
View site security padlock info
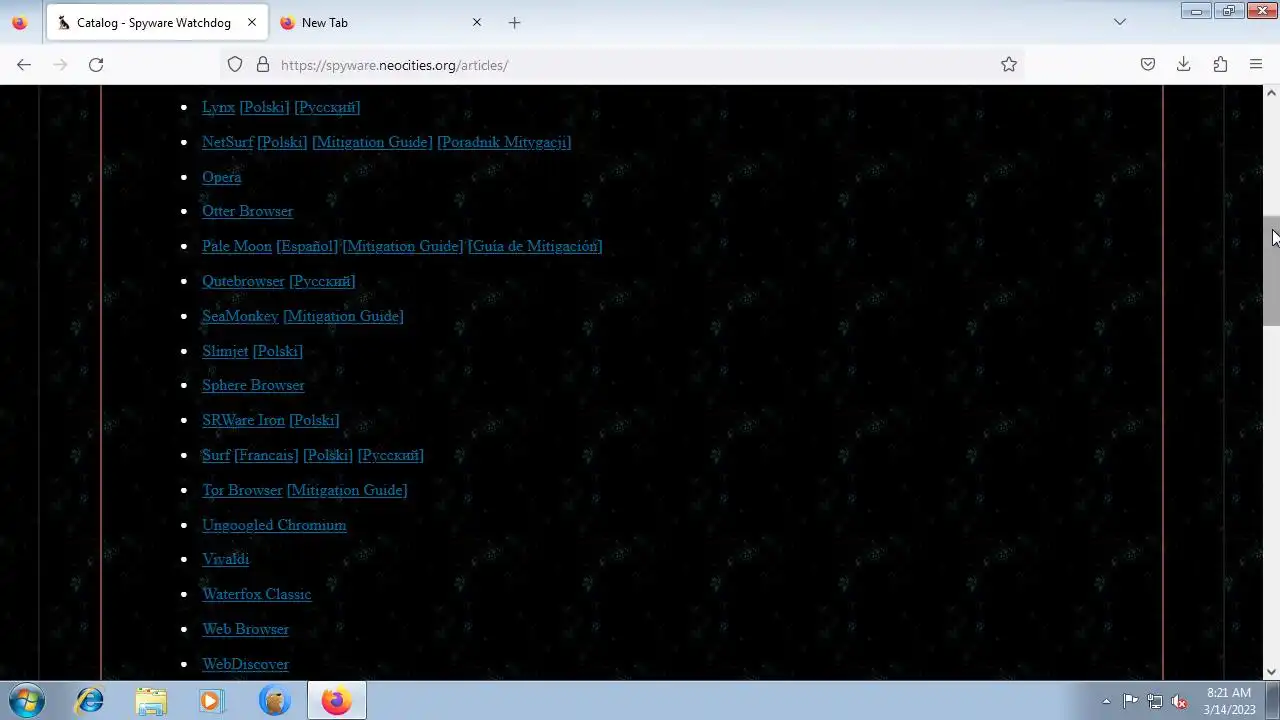pos(263,64)
